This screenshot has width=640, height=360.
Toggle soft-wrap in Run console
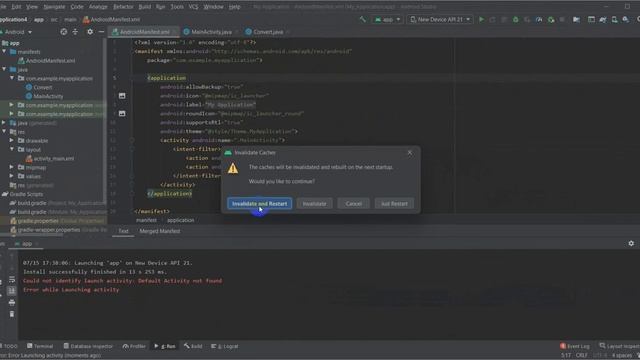(x=12, y=280)
